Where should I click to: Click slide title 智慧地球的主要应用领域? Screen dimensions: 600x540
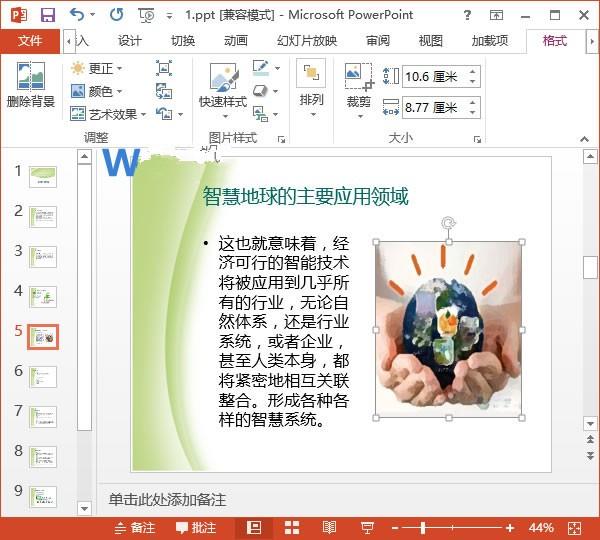click(305, 196)
